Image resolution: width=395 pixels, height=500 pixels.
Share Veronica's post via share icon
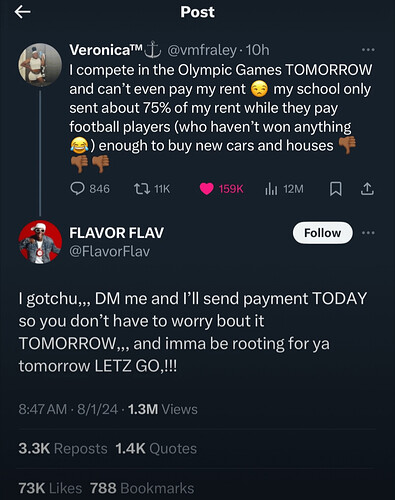pos(367,189)
